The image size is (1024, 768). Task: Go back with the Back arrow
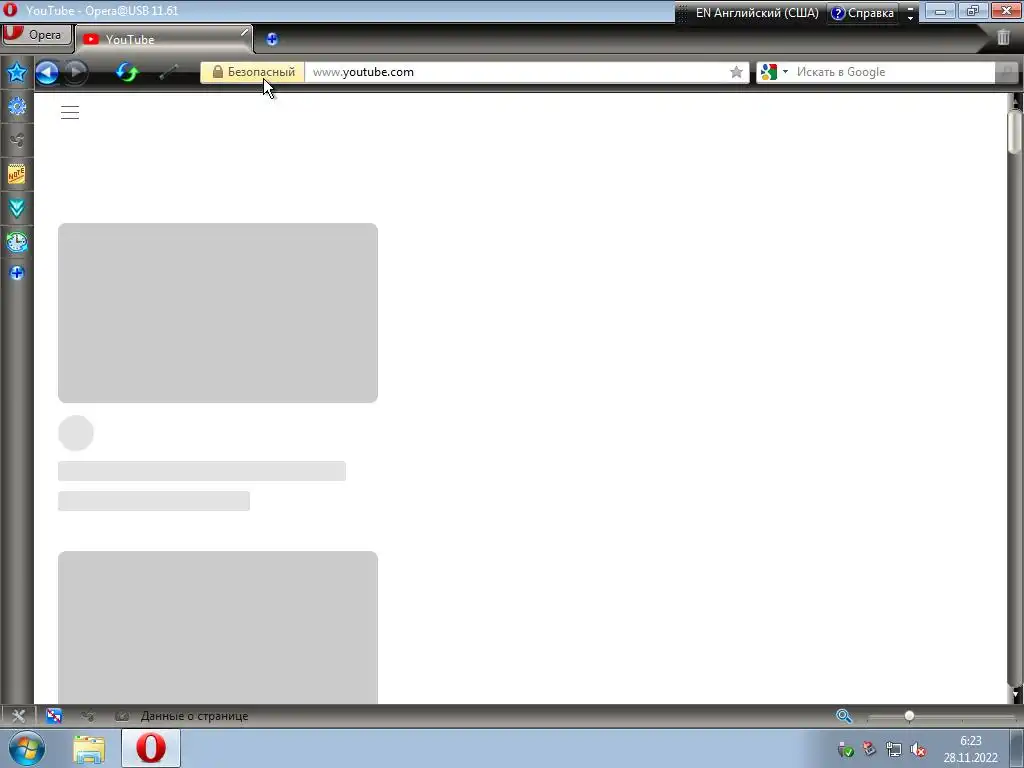(47, 72)
